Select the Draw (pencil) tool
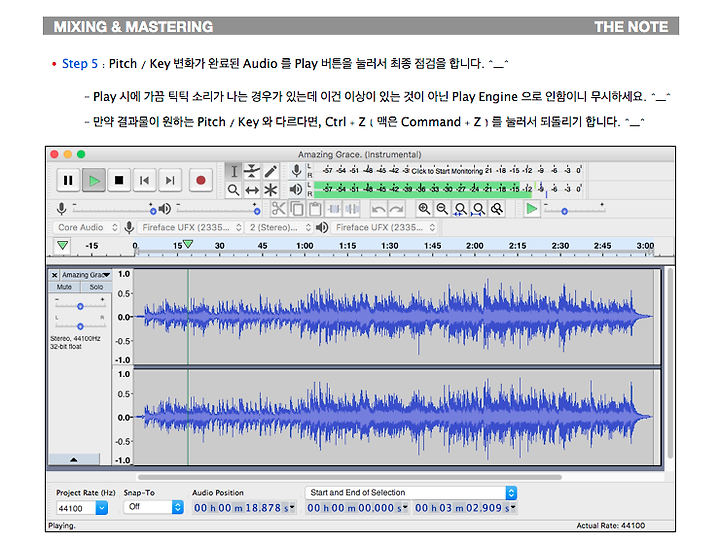The height and width of the screenshot is (543, 720). coord(270,171)
